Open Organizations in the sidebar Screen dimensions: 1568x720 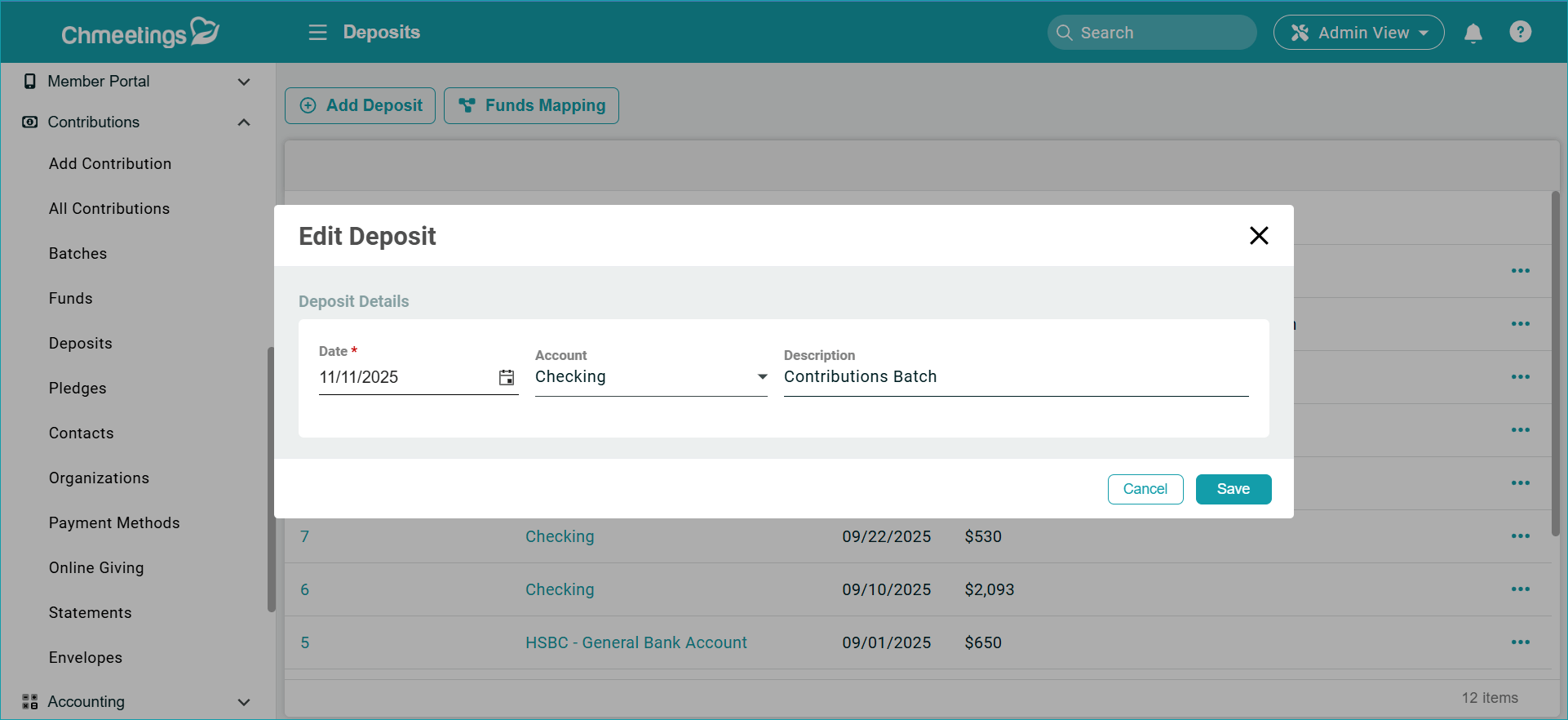tap(99, 478)
